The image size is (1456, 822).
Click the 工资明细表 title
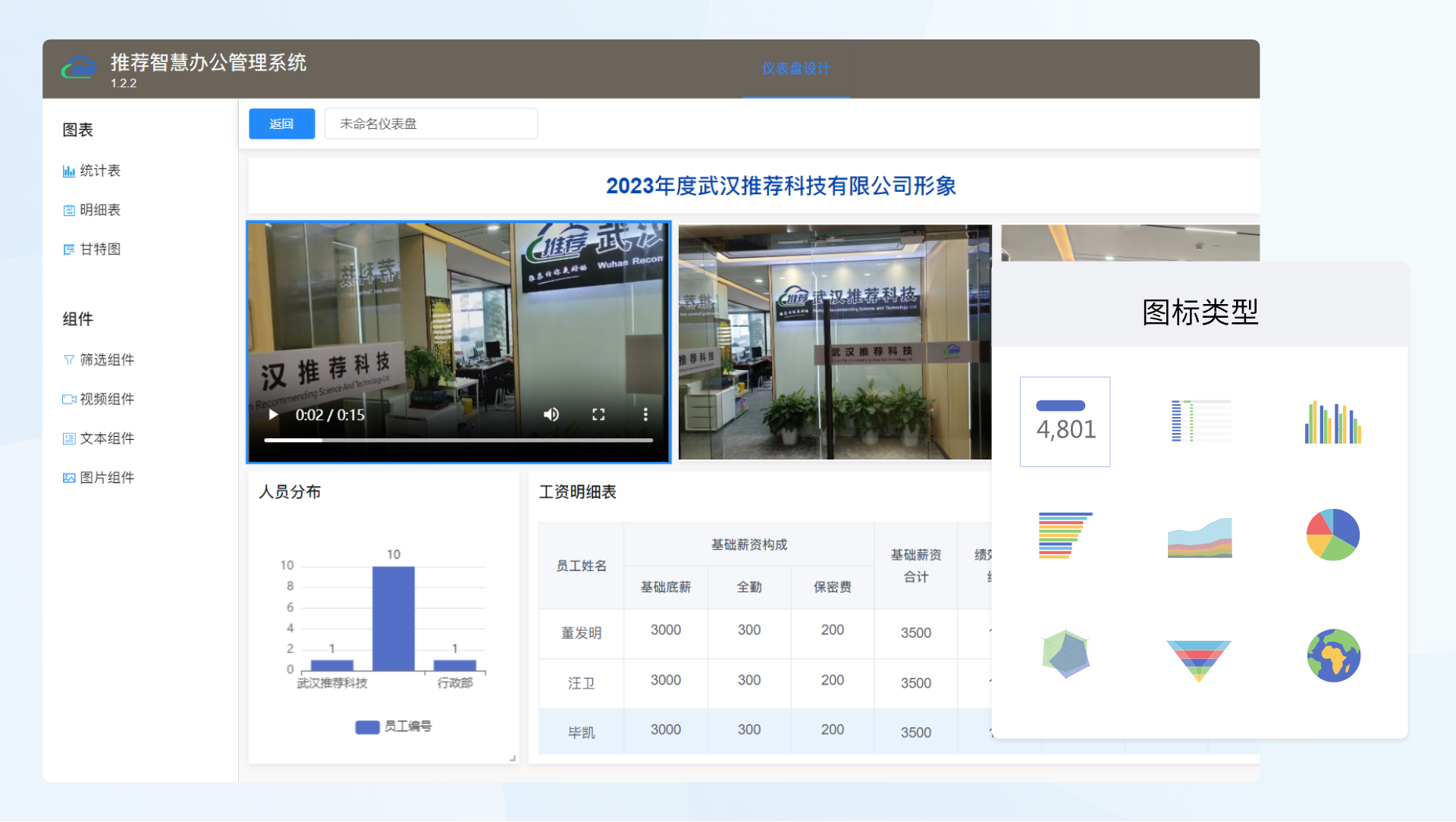coord(577,492)
